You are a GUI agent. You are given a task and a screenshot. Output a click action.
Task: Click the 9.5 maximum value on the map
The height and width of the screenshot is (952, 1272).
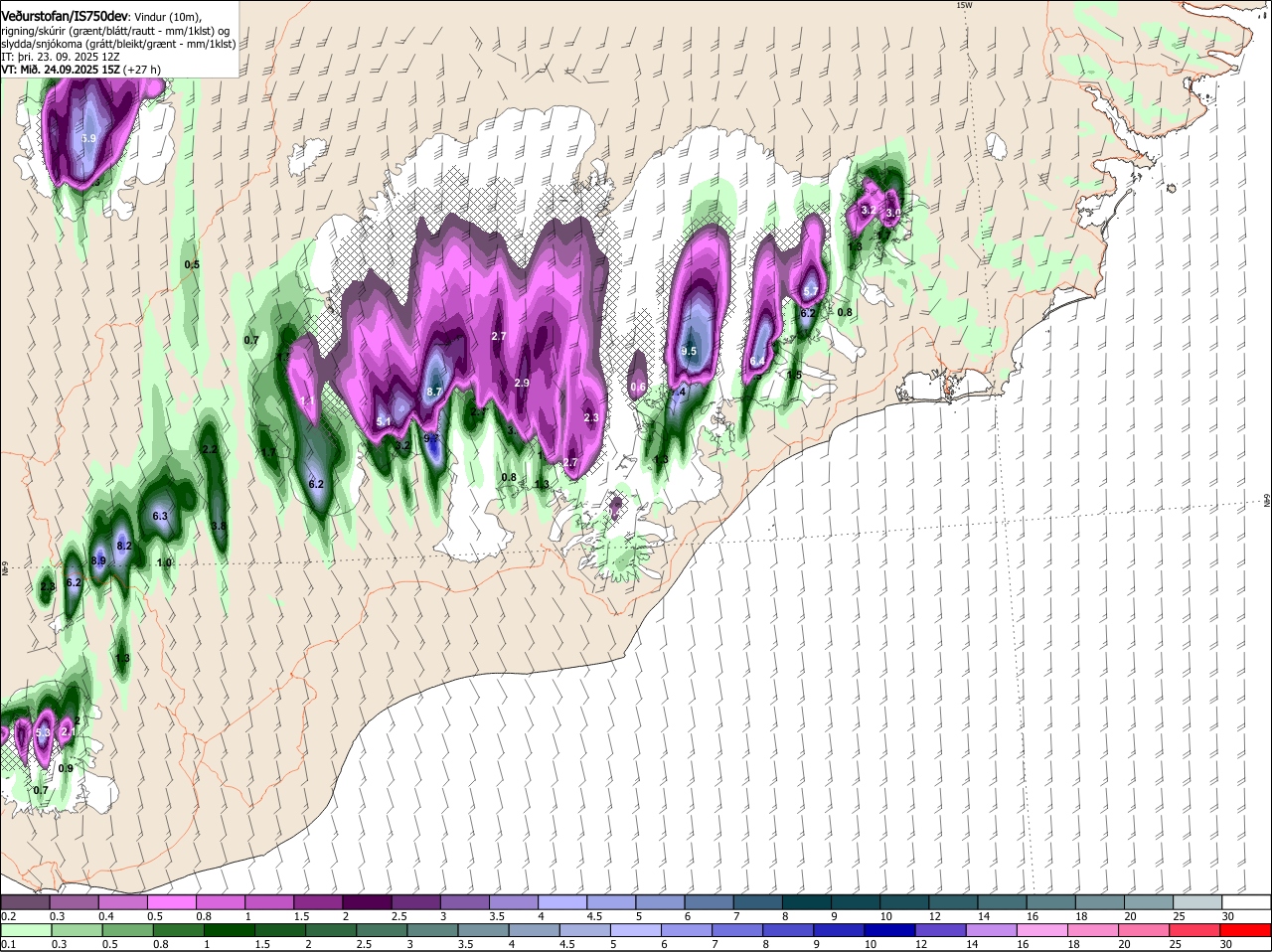point(690,352)
